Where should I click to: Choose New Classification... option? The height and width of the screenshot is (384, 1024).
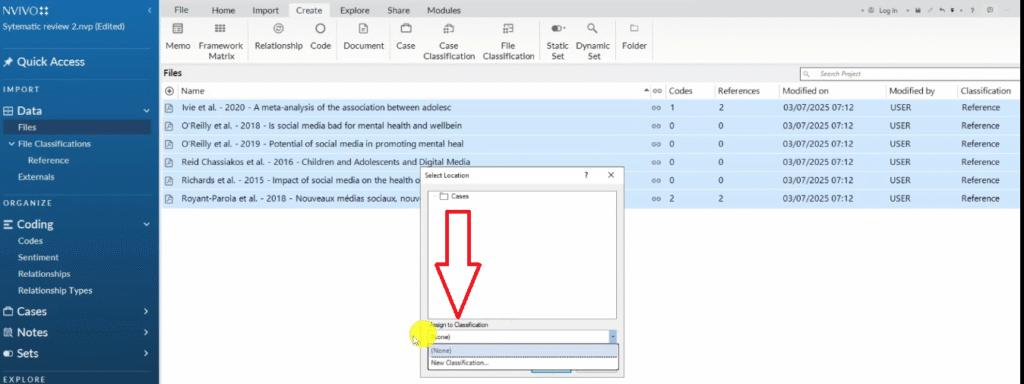tap(523, 362)
